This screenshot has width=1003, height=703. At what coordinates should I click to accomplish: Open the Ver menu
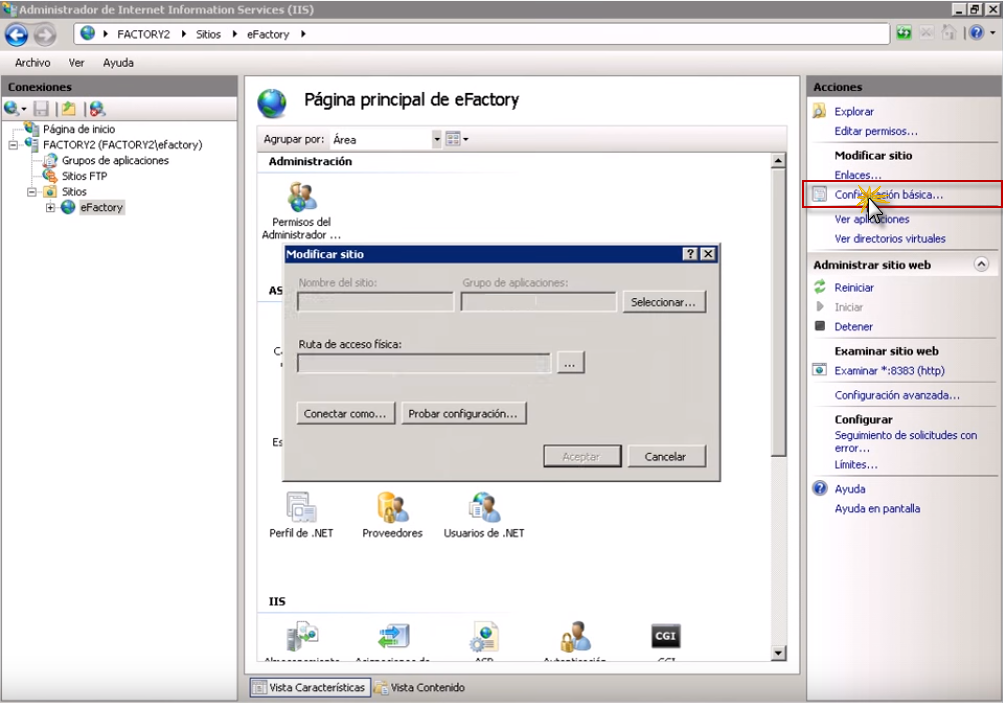pyautogui.click(x=76, y=63)
